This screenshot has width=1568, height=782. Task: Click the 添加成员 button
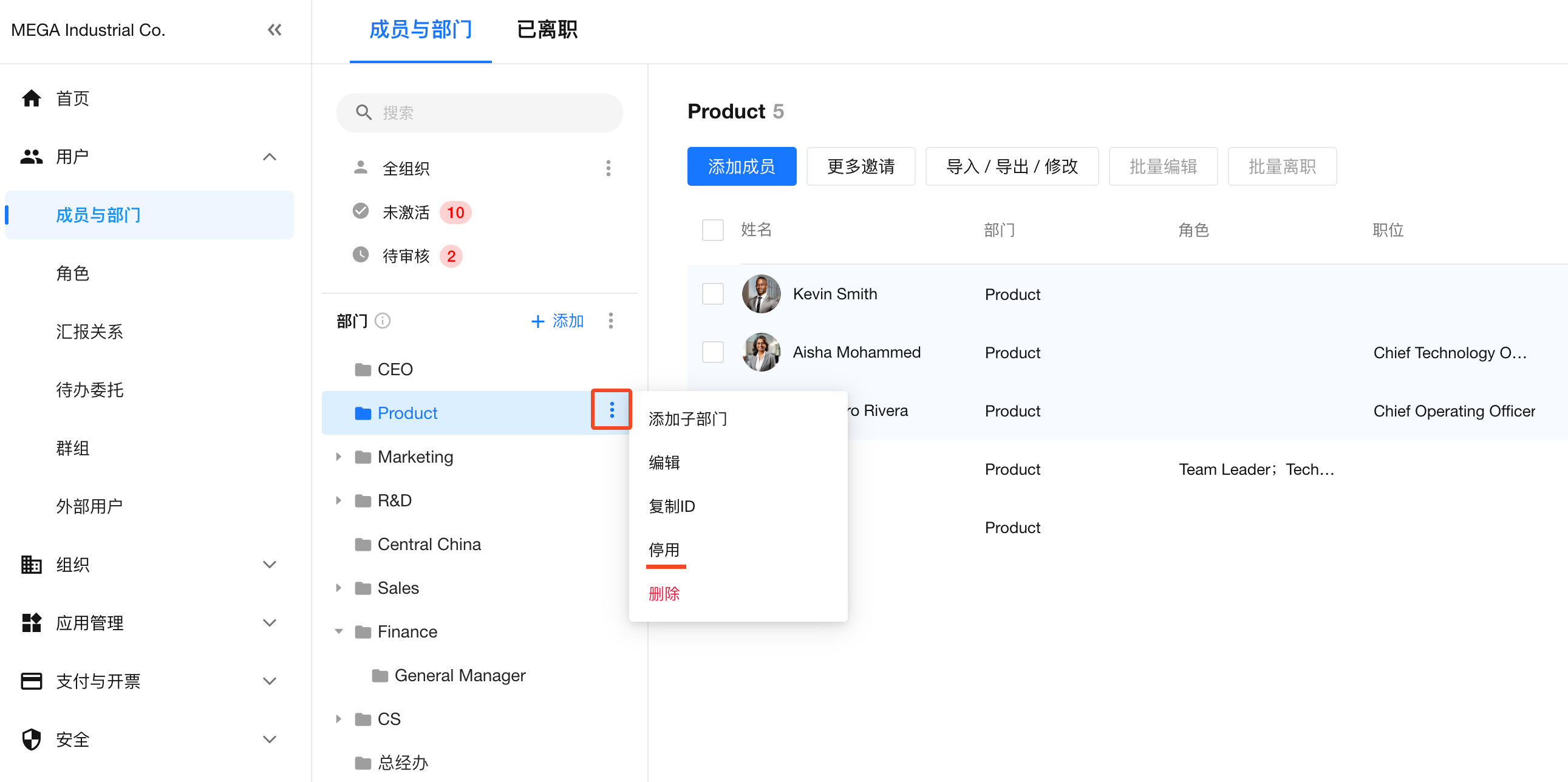741,166
